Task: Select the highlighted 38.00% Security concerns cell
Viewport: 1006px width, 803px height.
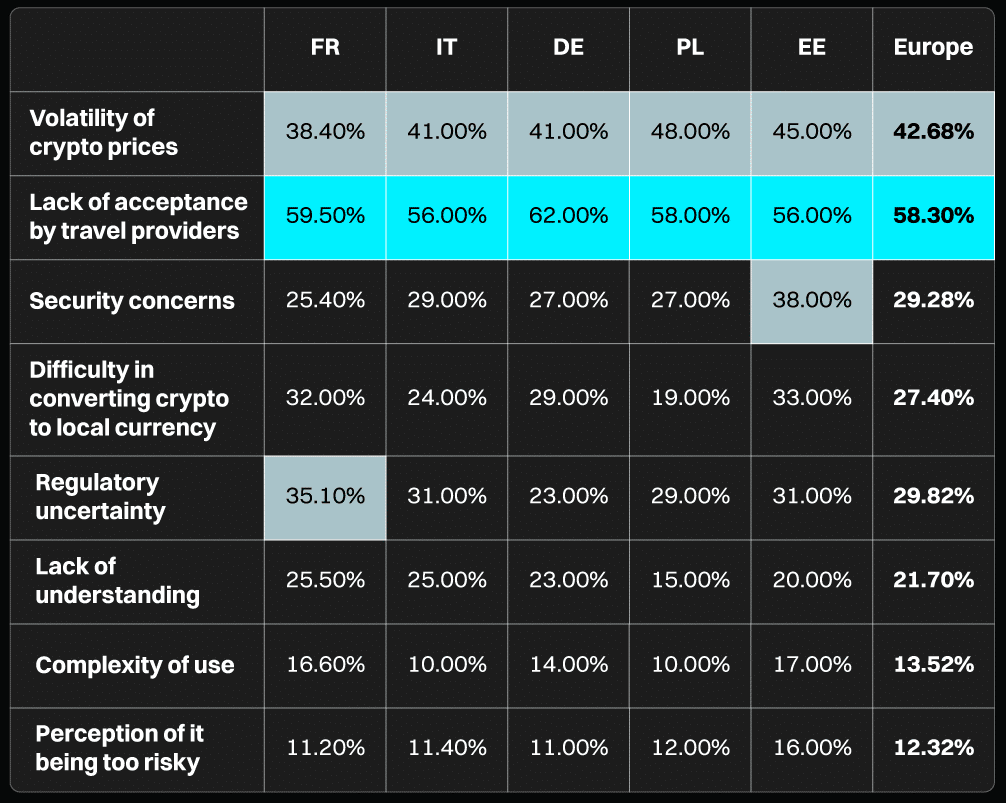Action: click(x=811, y=301)
